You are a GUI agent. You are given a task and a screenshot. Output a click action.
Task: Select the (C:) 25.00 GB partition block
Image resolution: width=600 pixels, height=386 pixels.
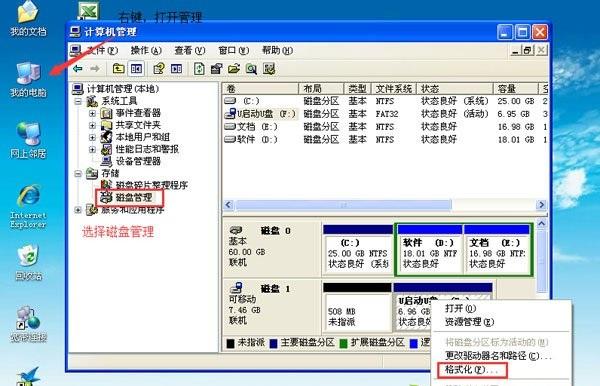(x=357, y=250)
